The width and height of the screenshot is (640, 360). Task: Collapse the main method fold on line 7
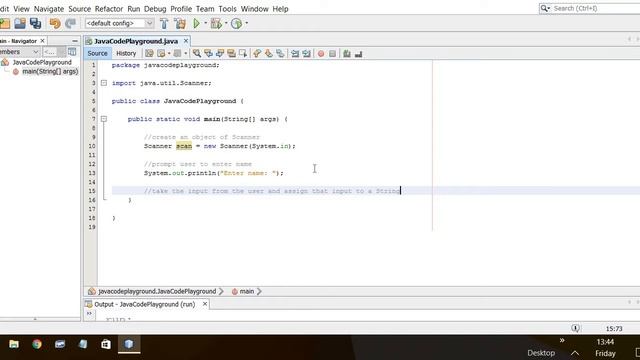point(104,119)
